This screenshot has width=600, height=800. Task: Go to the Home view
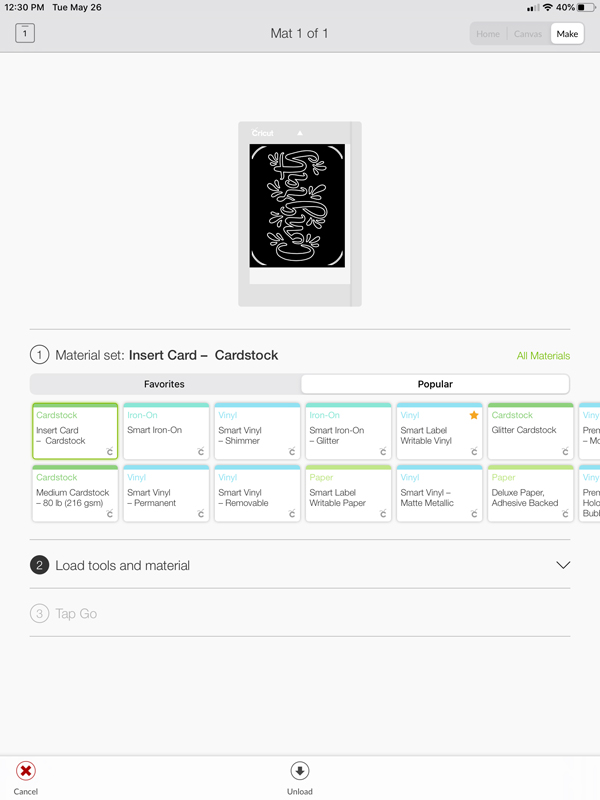[x=488, y=34]
